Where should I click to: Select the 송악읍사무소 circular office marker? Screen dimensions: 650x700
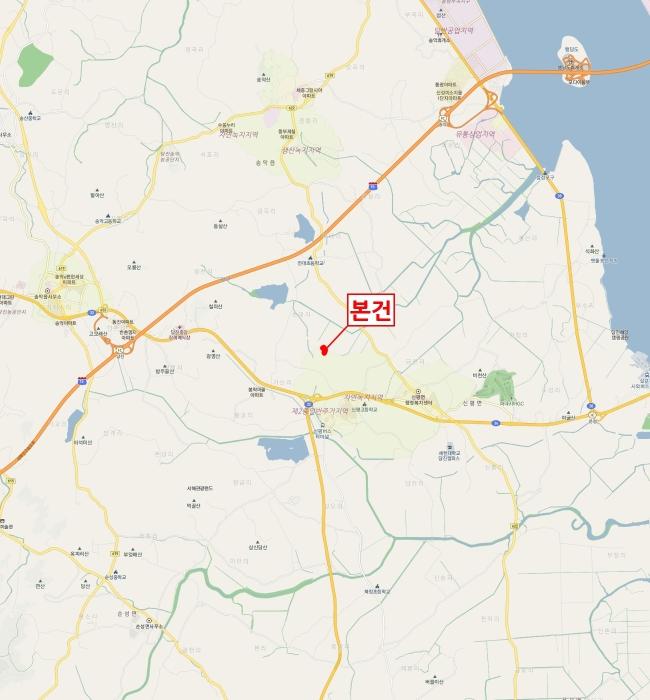tap(47, 291)
